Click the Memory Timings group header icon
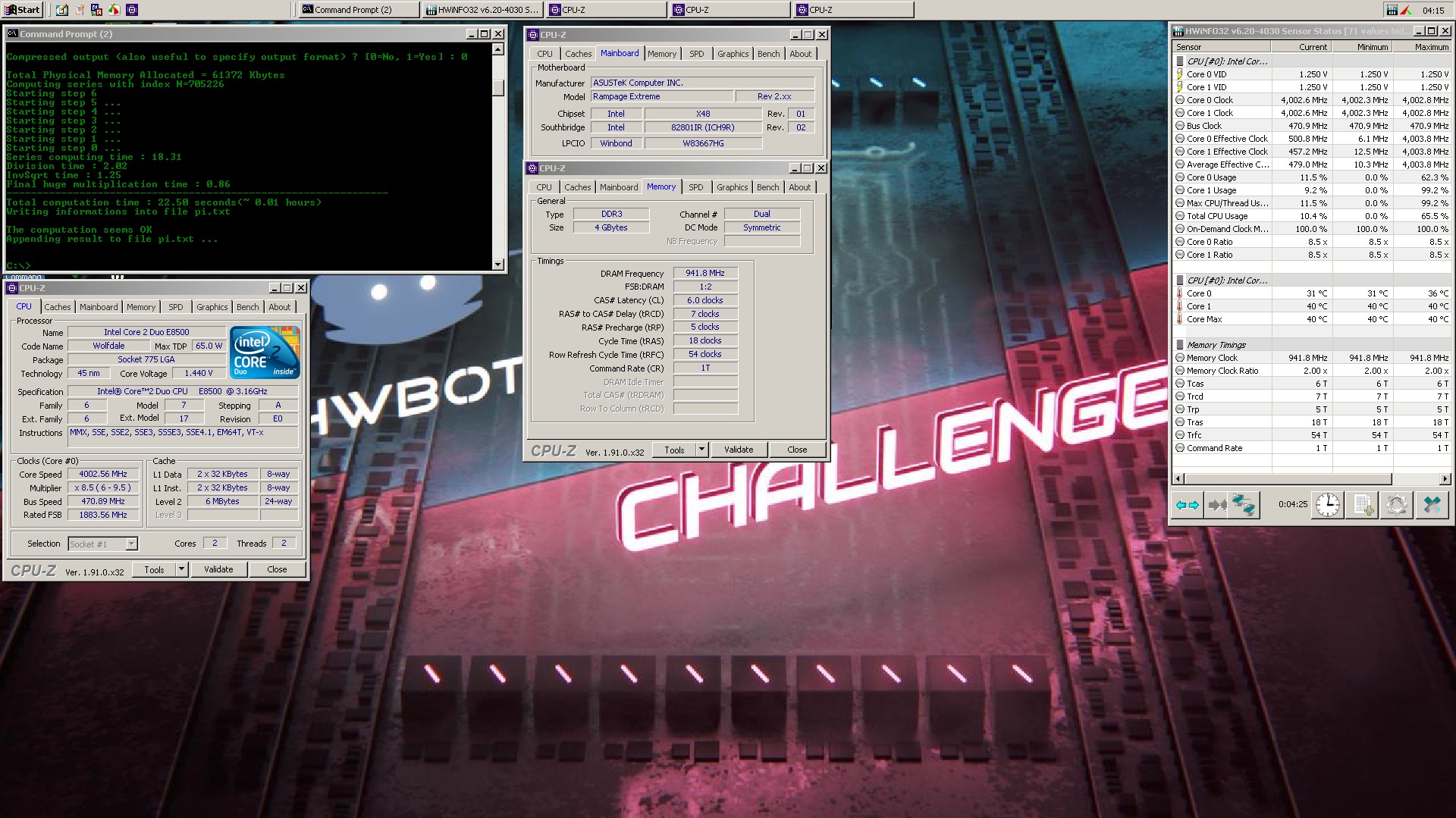The image size is (1456, 818). tap(1180, 345)
